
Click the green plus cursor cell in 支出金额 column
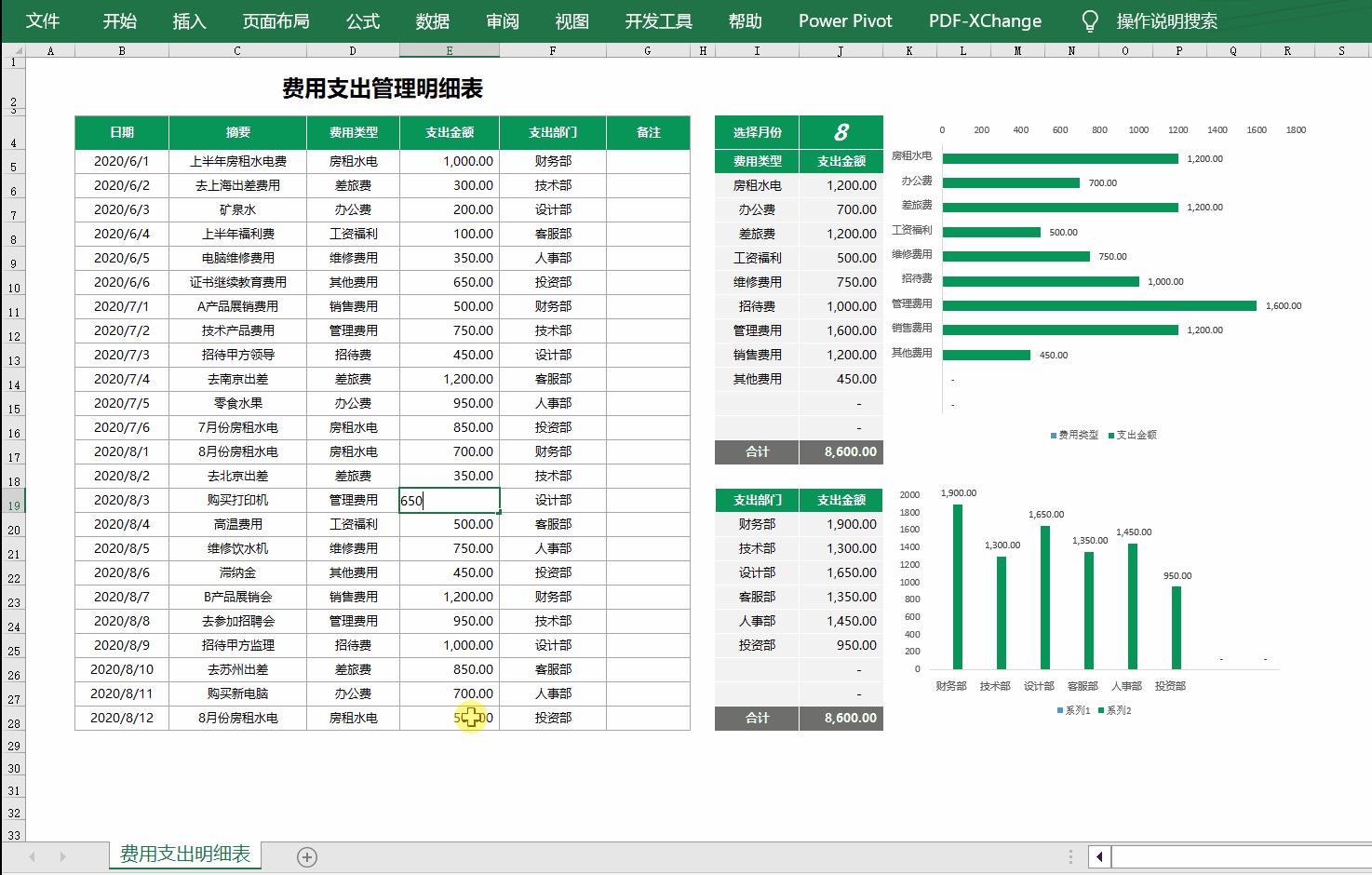(471, 718)
